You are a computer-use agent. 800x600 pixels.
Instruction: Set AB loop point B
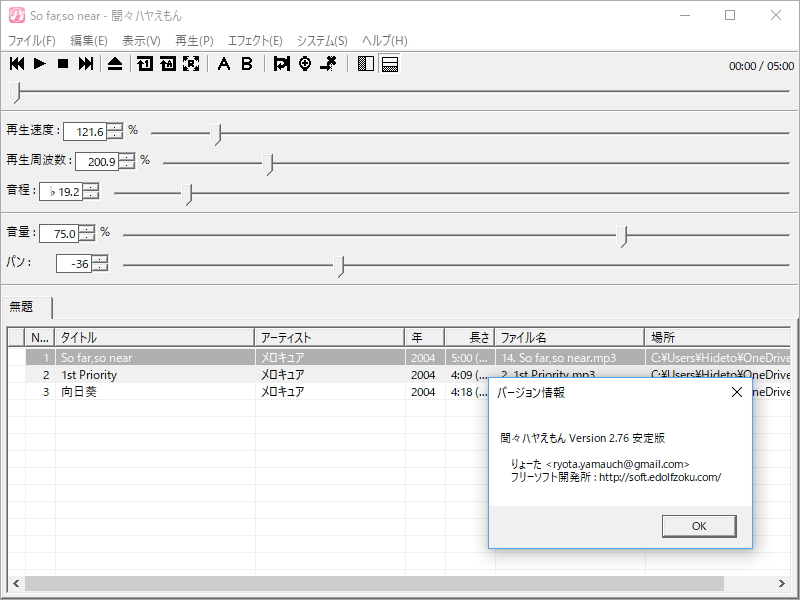point(246,64)
